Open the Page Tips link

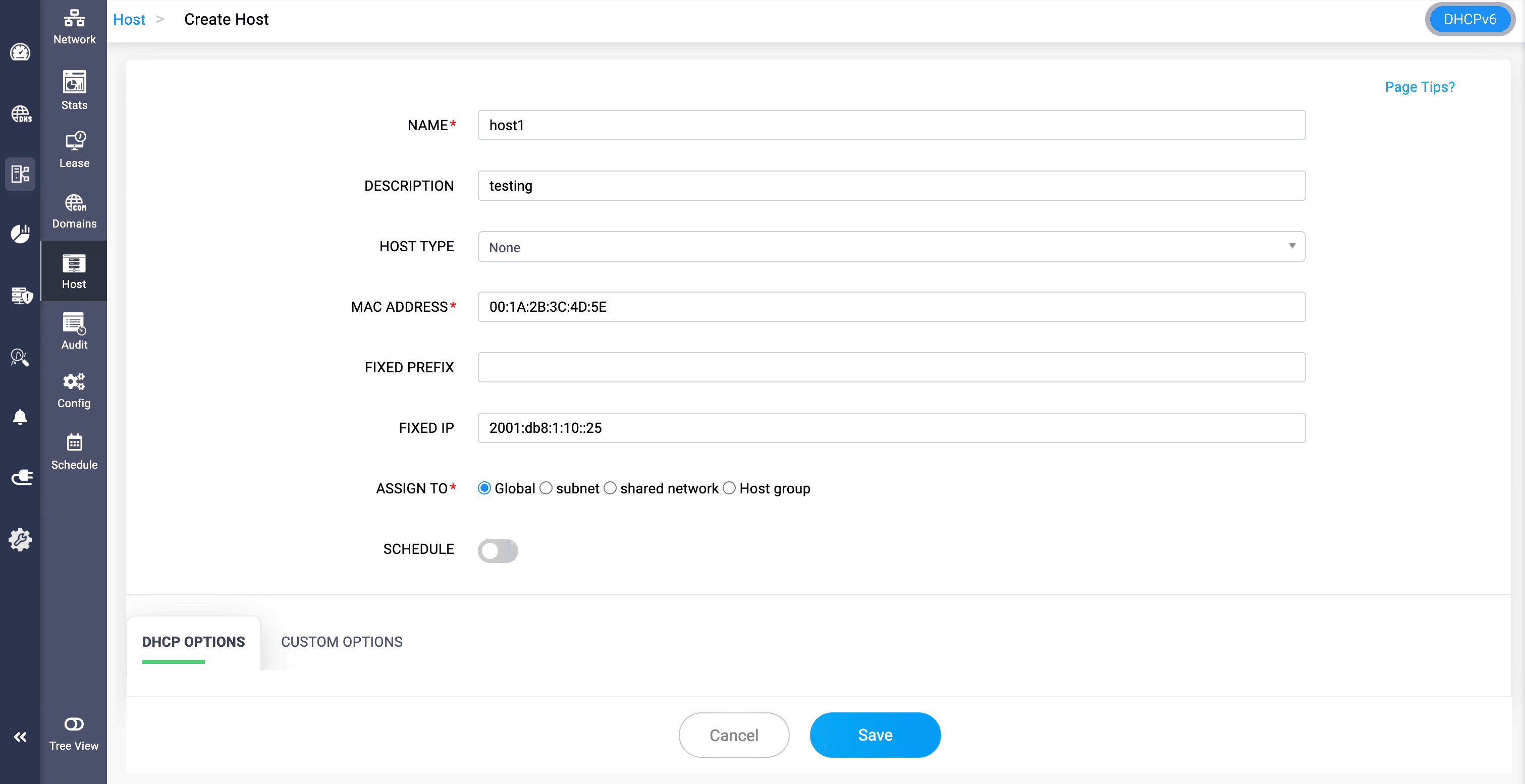pyautogui.click(x=1420, y=87)
